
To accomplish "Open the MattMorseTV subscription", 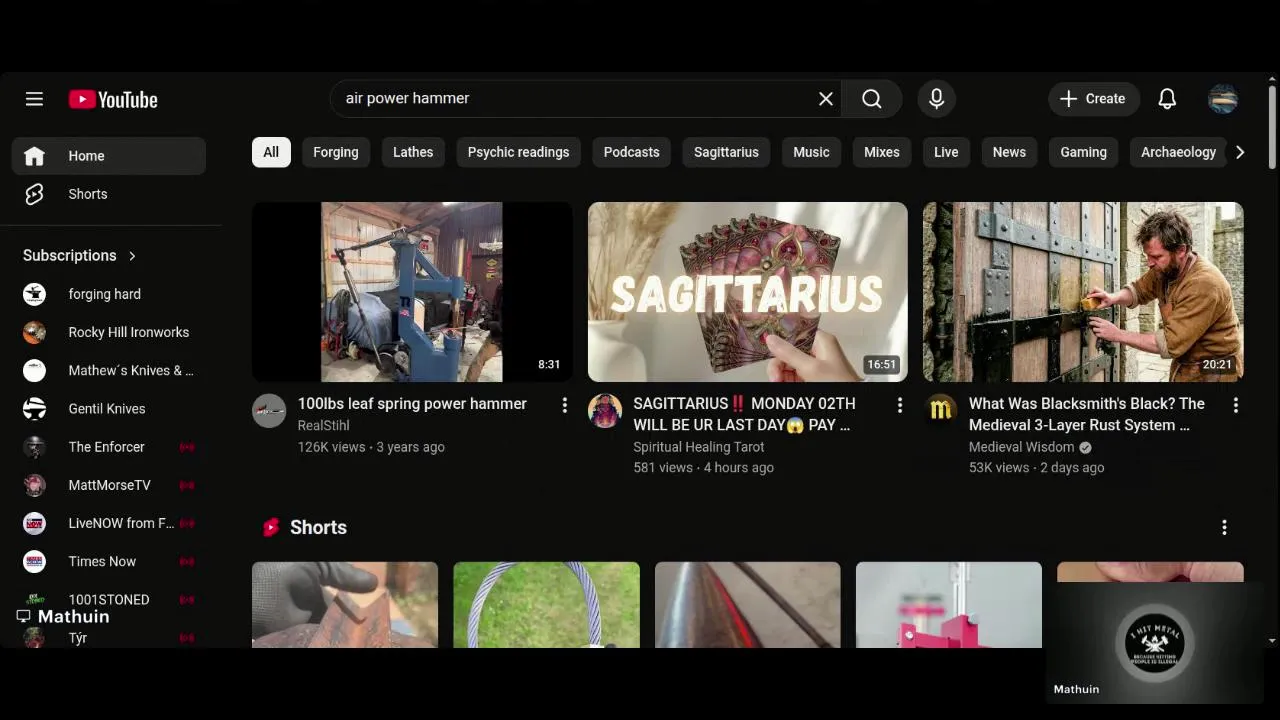I will (109, 485).
